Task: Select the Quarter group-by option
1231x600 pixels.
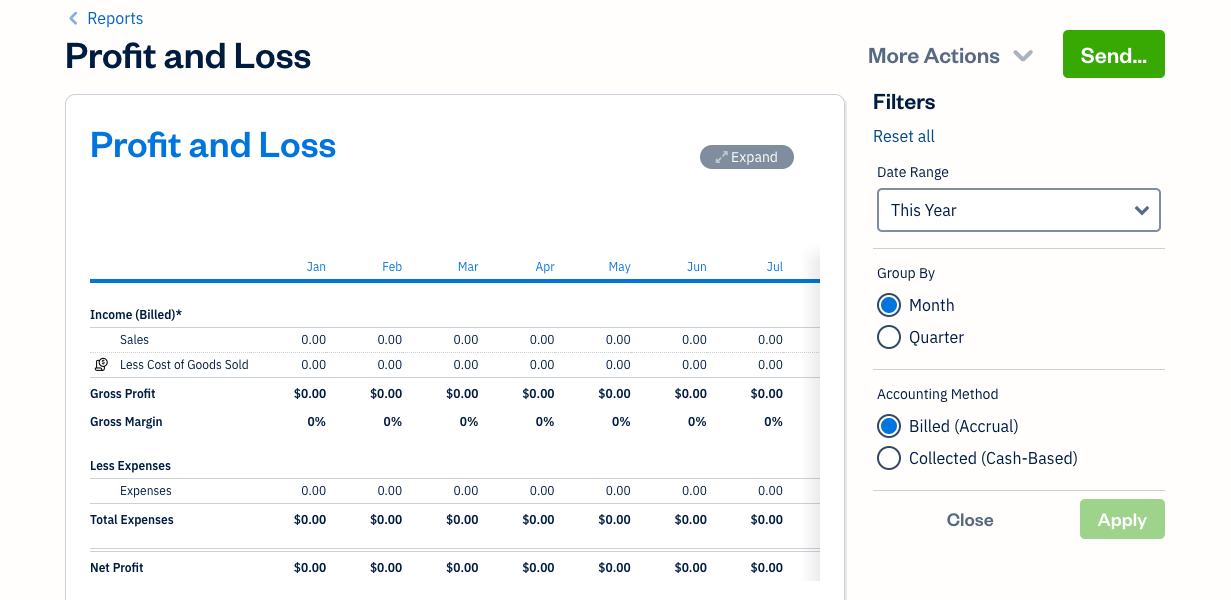Action: pyautogui.click(x=889, y=337)
